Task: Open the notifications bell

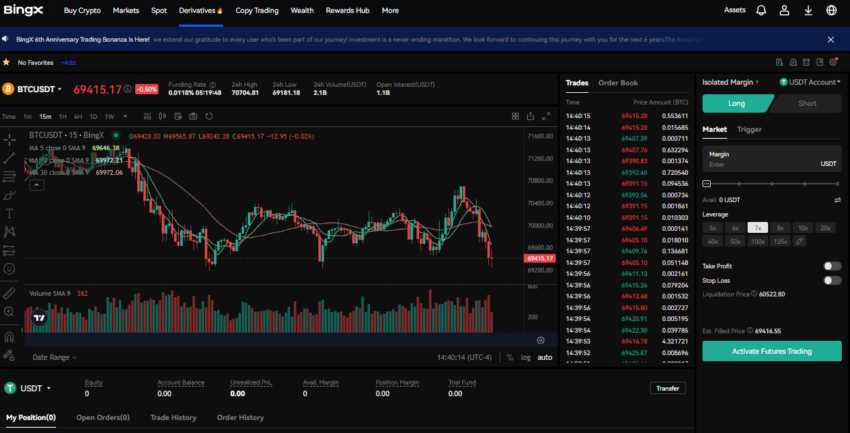Action: (761, 10)
